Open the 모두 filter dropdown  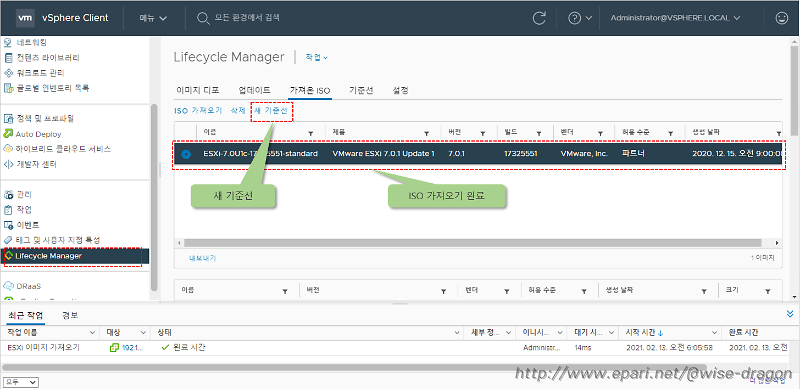(x=21, y=382)
